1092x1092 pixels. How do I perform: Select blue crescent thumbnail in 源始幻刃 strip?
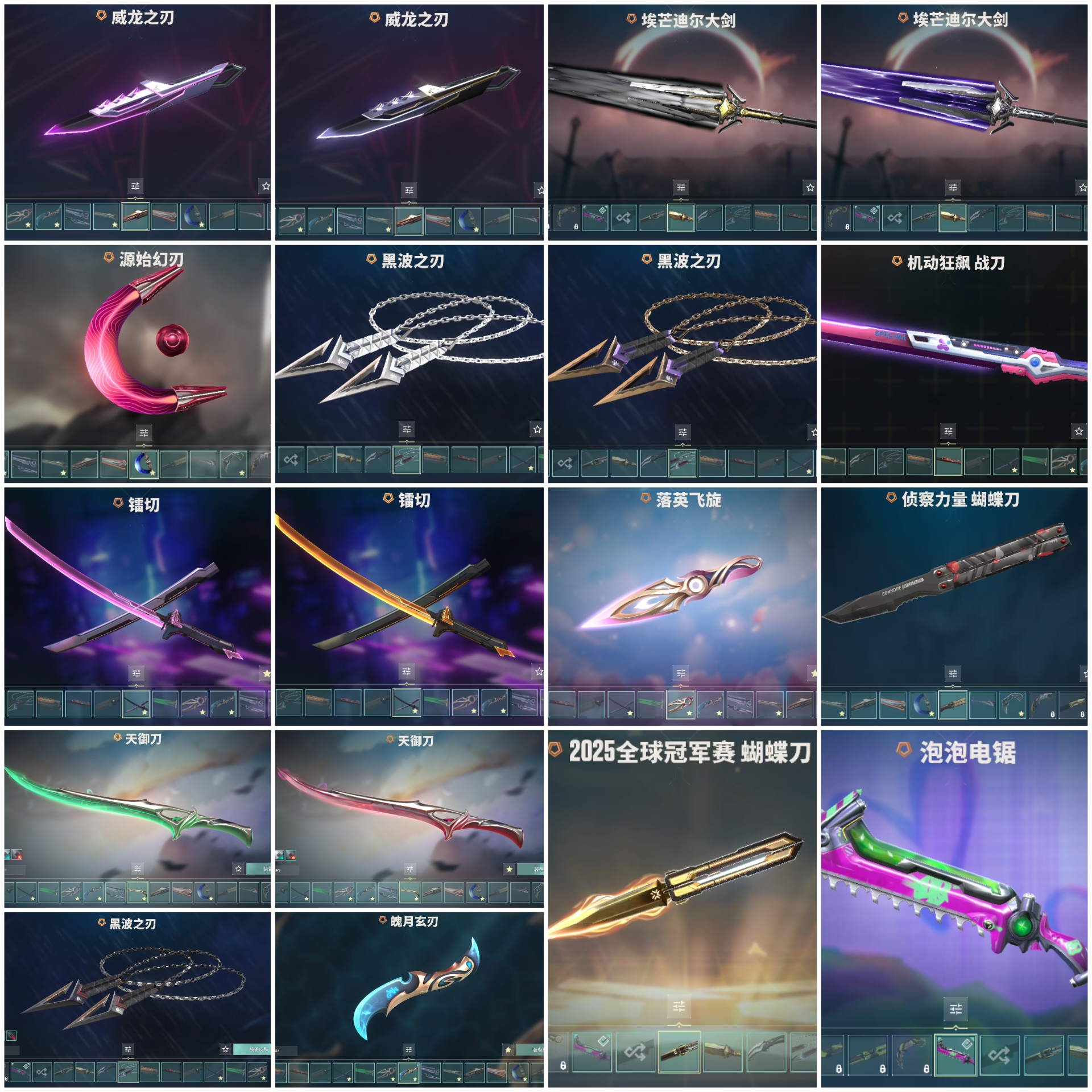[144, 464]
